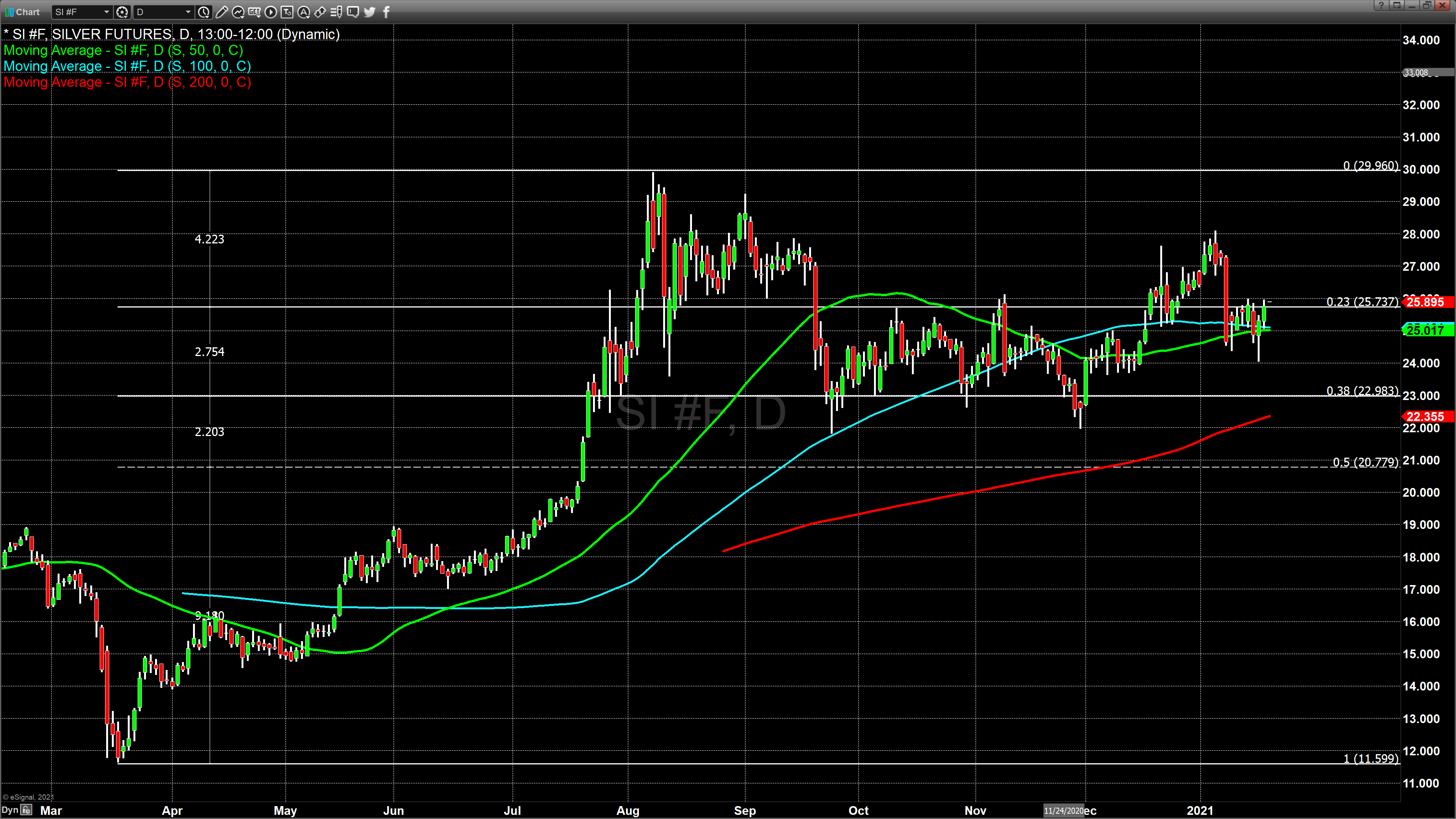Click the Mar label on time axis
The image size is (1456, 819).
[x=51, y=811]
